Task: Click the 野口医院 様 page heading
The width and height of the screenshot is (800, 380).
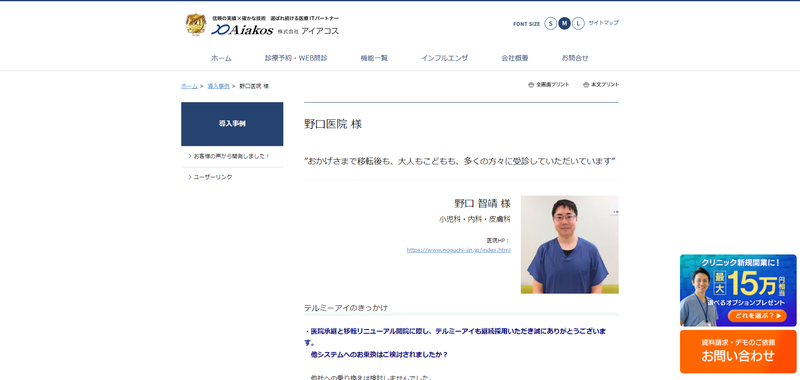Action: [x=333, y=124]
